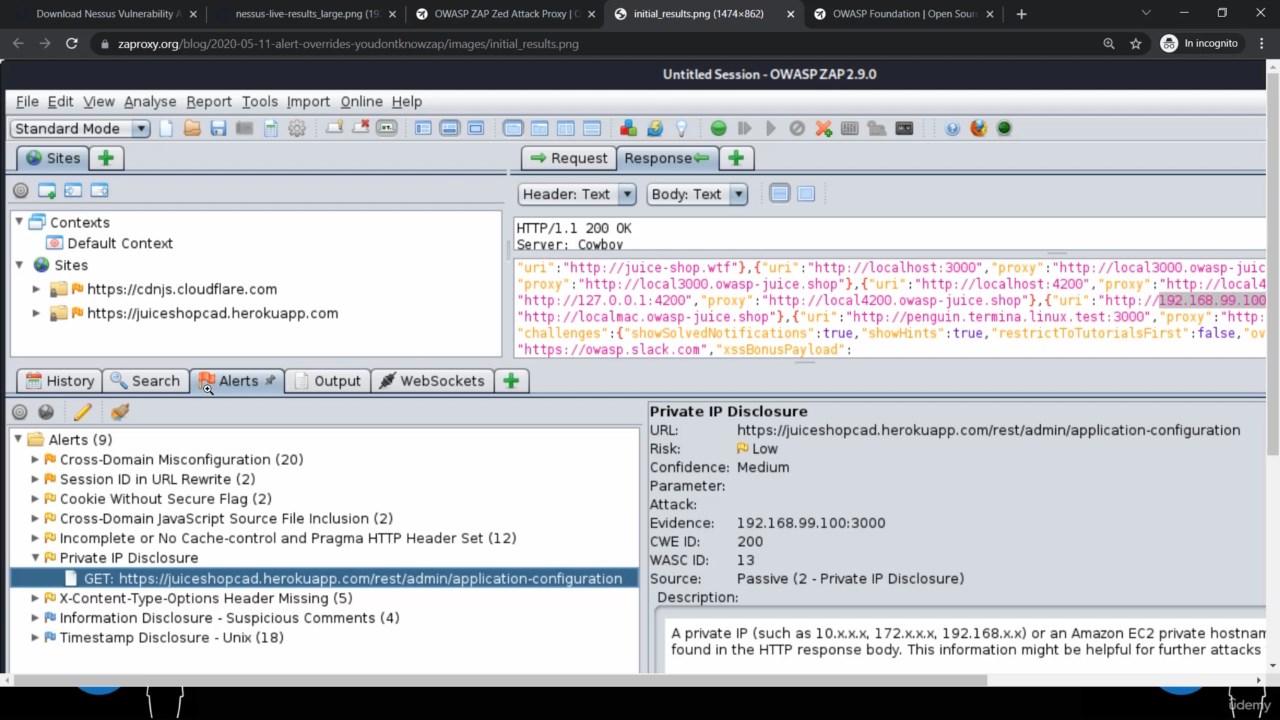
Task: Click the Persist Session floppy disk icon
Action: pyautogui.click(x=218, y=128)
